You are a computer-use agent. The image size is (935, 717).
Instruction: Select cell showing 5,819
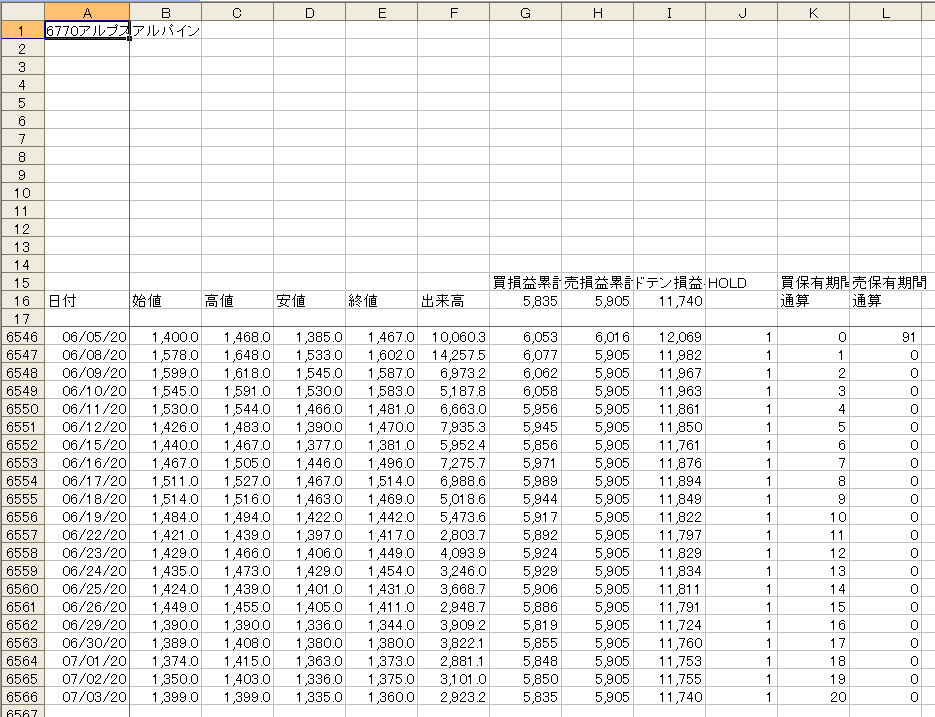coord(525,625)
